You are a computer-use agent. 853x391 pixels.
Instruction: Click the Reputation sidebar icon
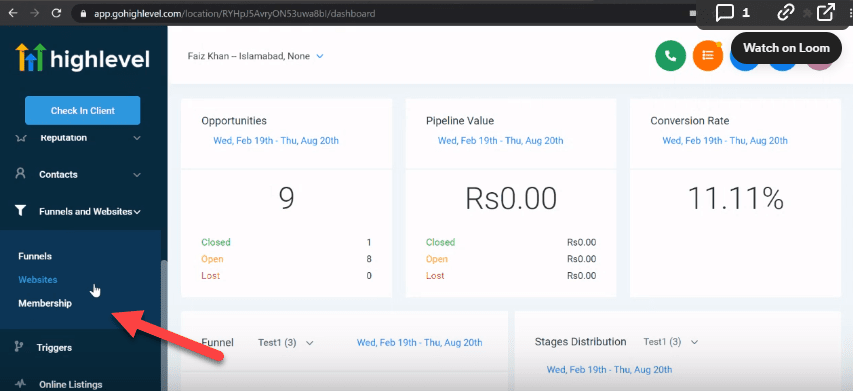point(21,138)
